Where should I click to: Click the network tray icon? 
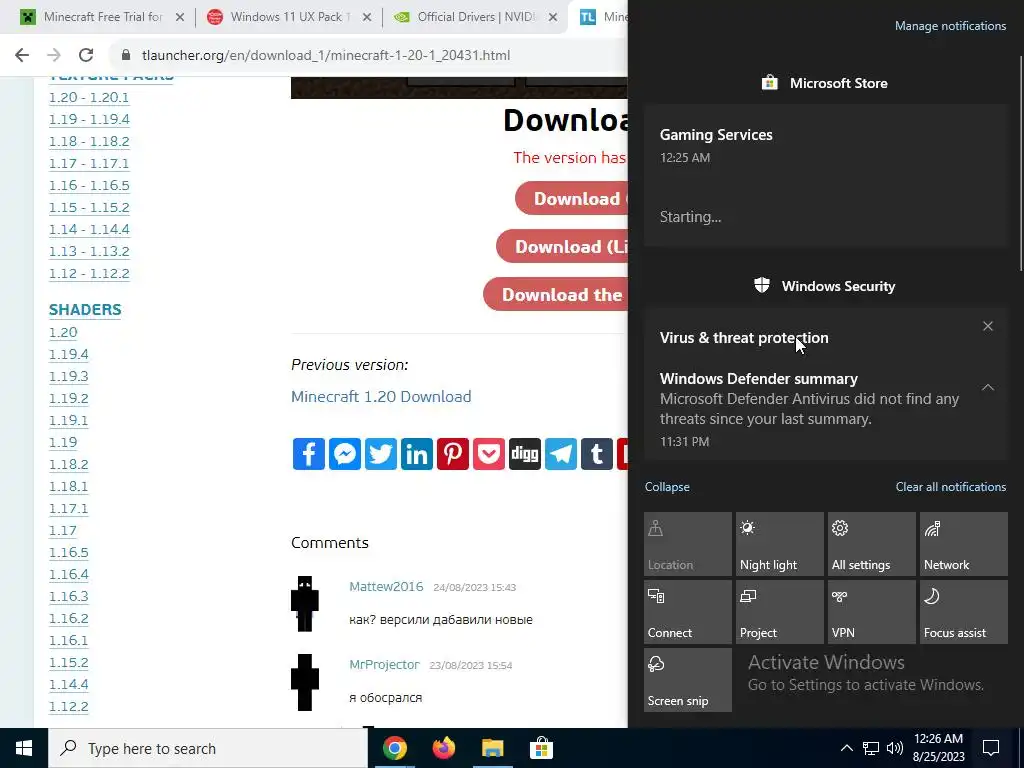pos(871,748)
